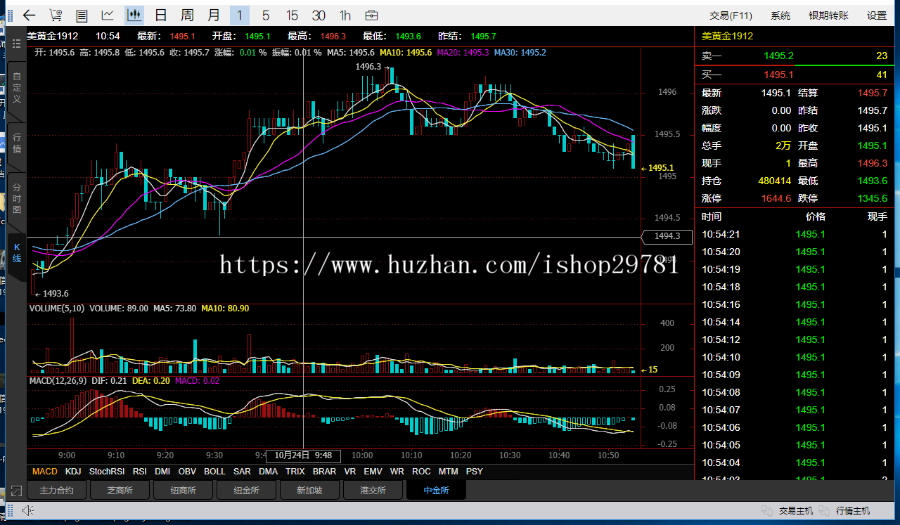The height and width of the screenshot is (525, 900).
Task: Select the 5-minute period
Action: click(x=265, y=15)
